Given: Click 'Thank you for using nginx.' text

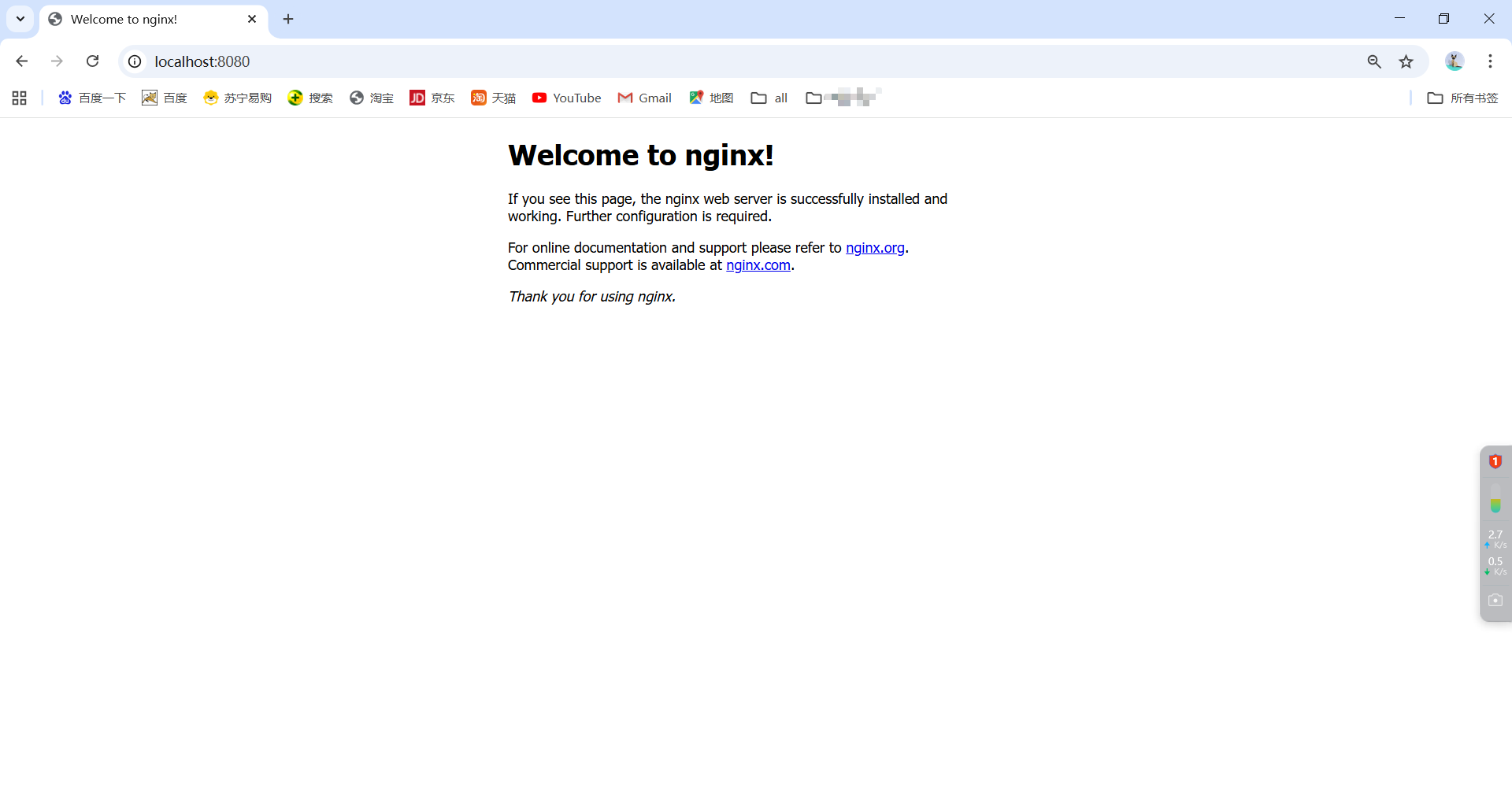Looking at the screenshot, I should click(x=592, y=297).
